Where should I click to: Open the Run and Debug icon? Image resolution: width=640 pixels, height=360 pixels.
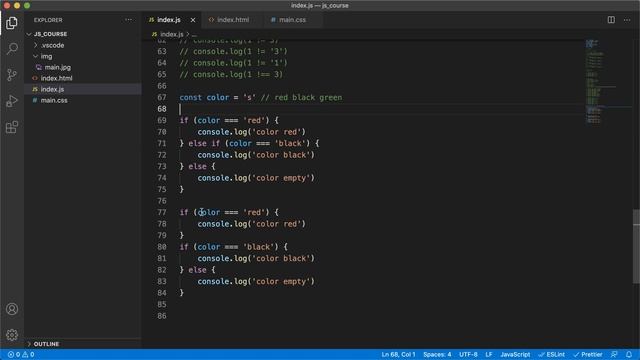coord(12,101)
